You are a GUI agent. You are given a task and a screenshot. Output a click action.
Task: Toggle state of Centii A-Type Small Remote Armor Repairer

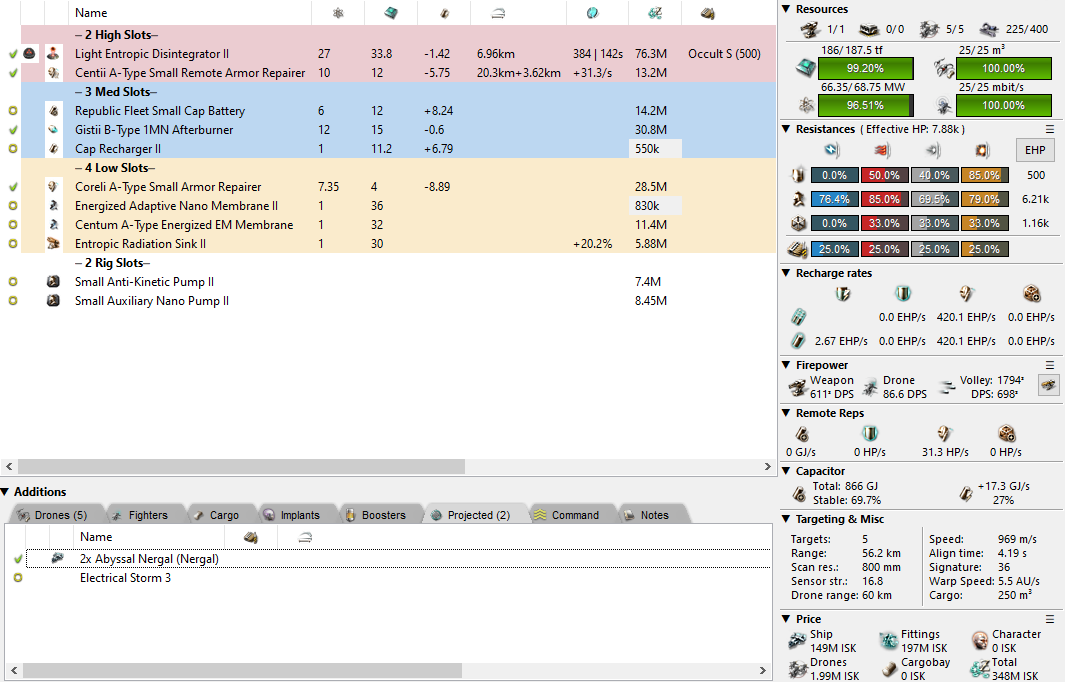13,73
